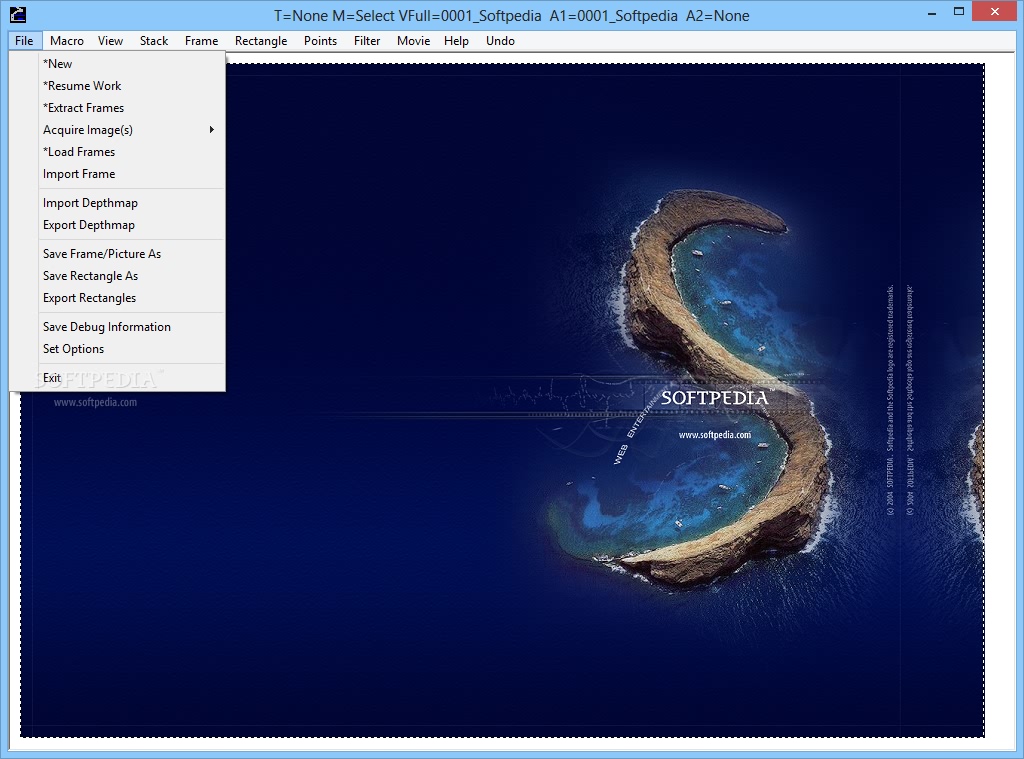
Task: Click Undo in the menu bar
Action: tap(500, 40)
